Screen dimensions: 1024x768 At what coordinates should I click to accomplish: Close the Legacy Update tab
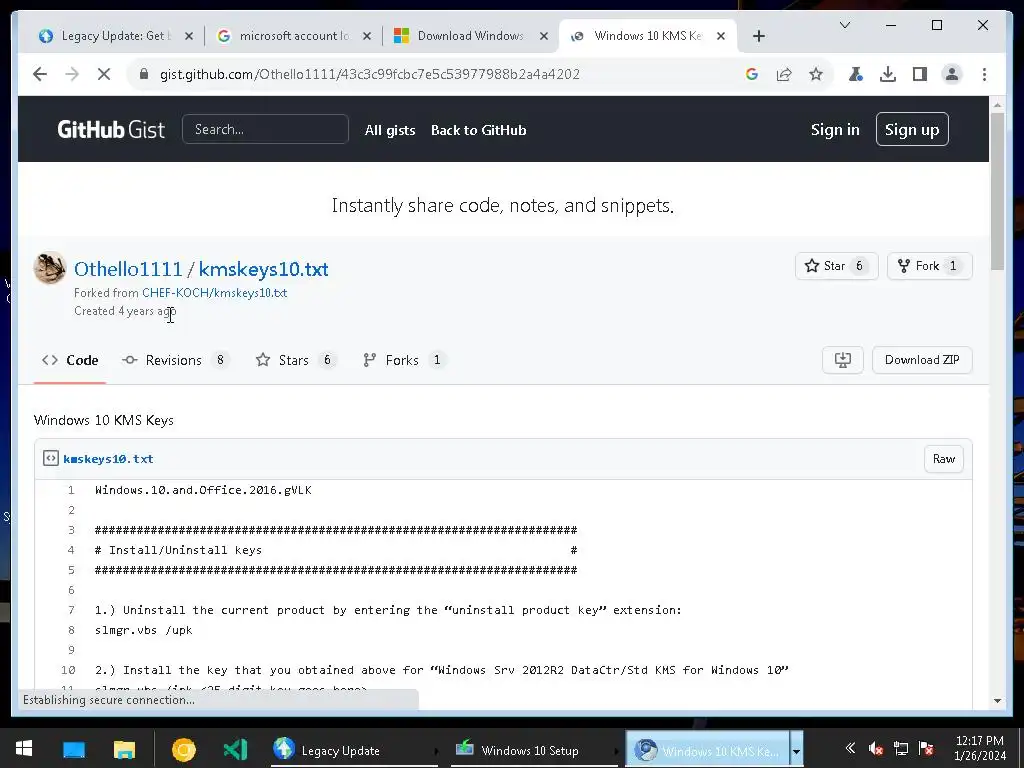[x=189, y=36]
